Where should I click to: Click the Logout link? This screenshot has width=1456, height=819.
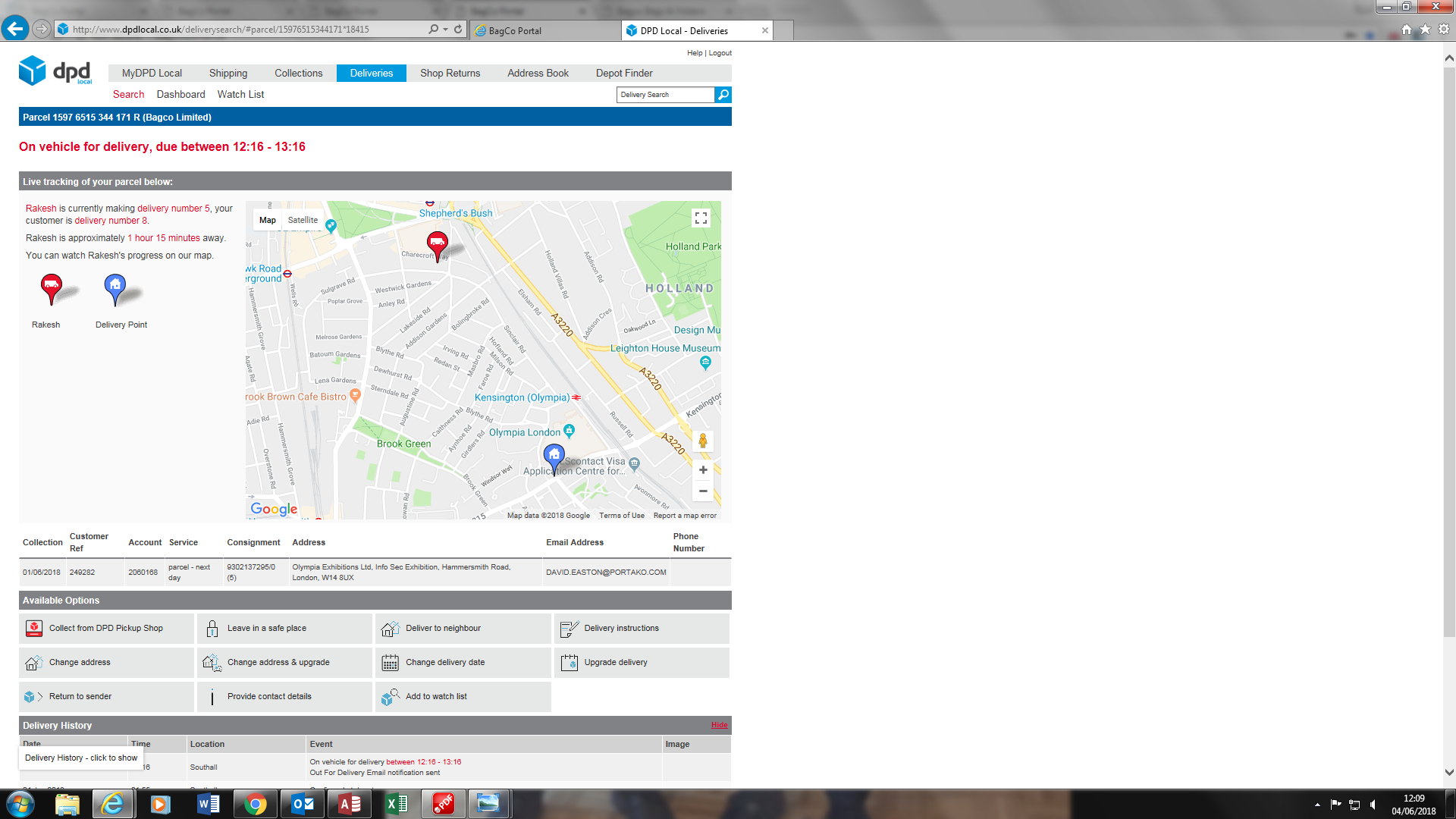coord(720,53)
